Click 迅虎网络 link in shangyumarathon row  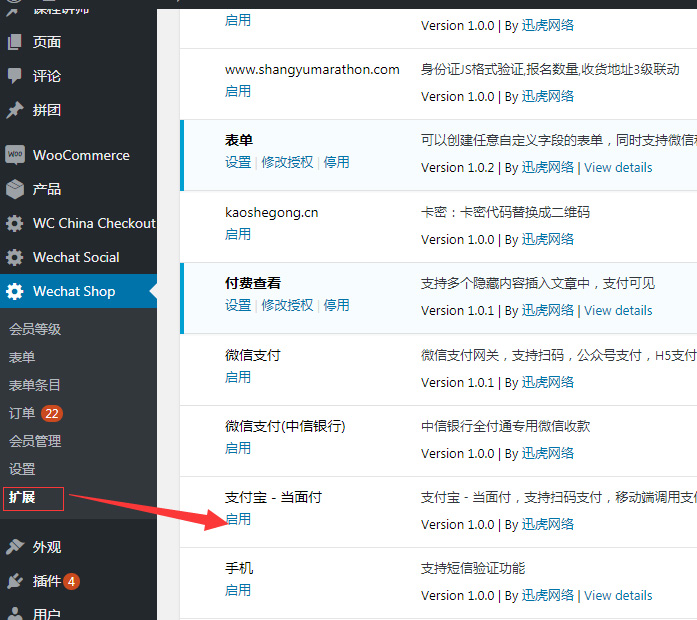point(548,96)
